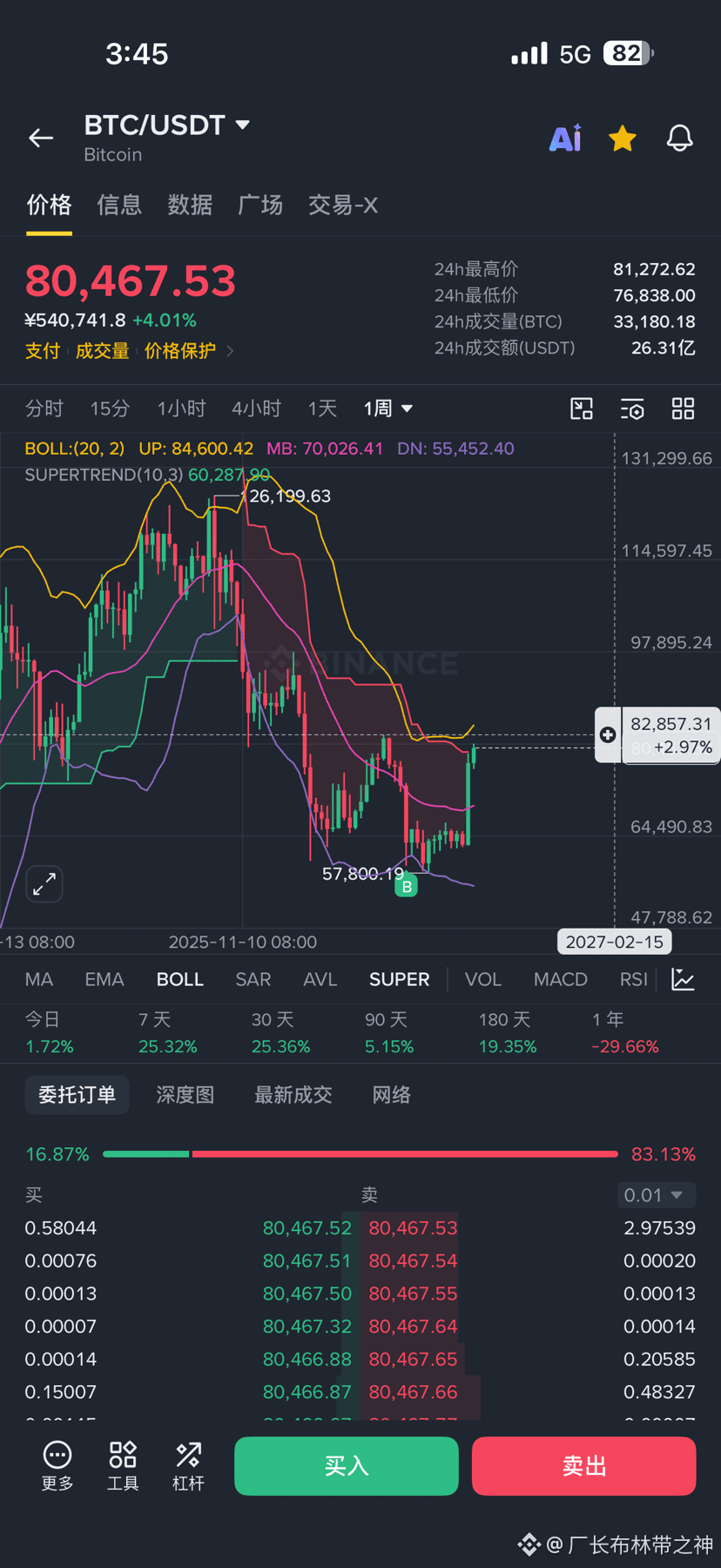The image size is (721, 1568).
Task: Toggle SAR indicator
Action: 253,979
